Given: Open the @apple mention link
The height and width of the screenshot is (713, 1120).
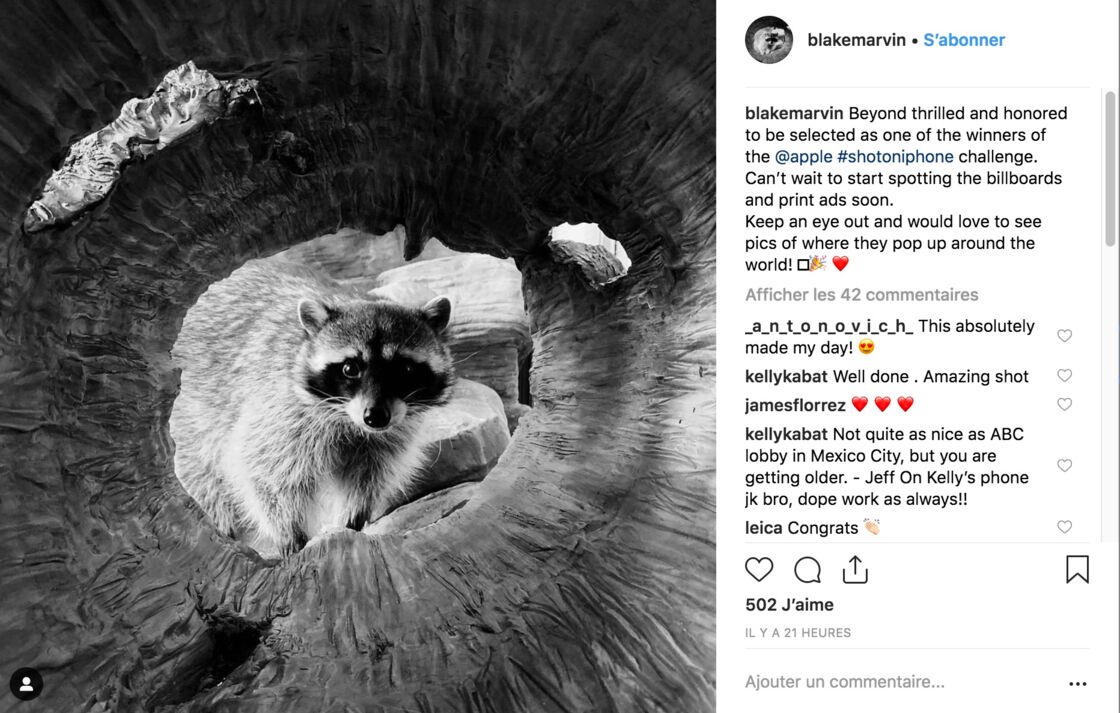Looking at the screenshot, I should [x=803, y=156].
